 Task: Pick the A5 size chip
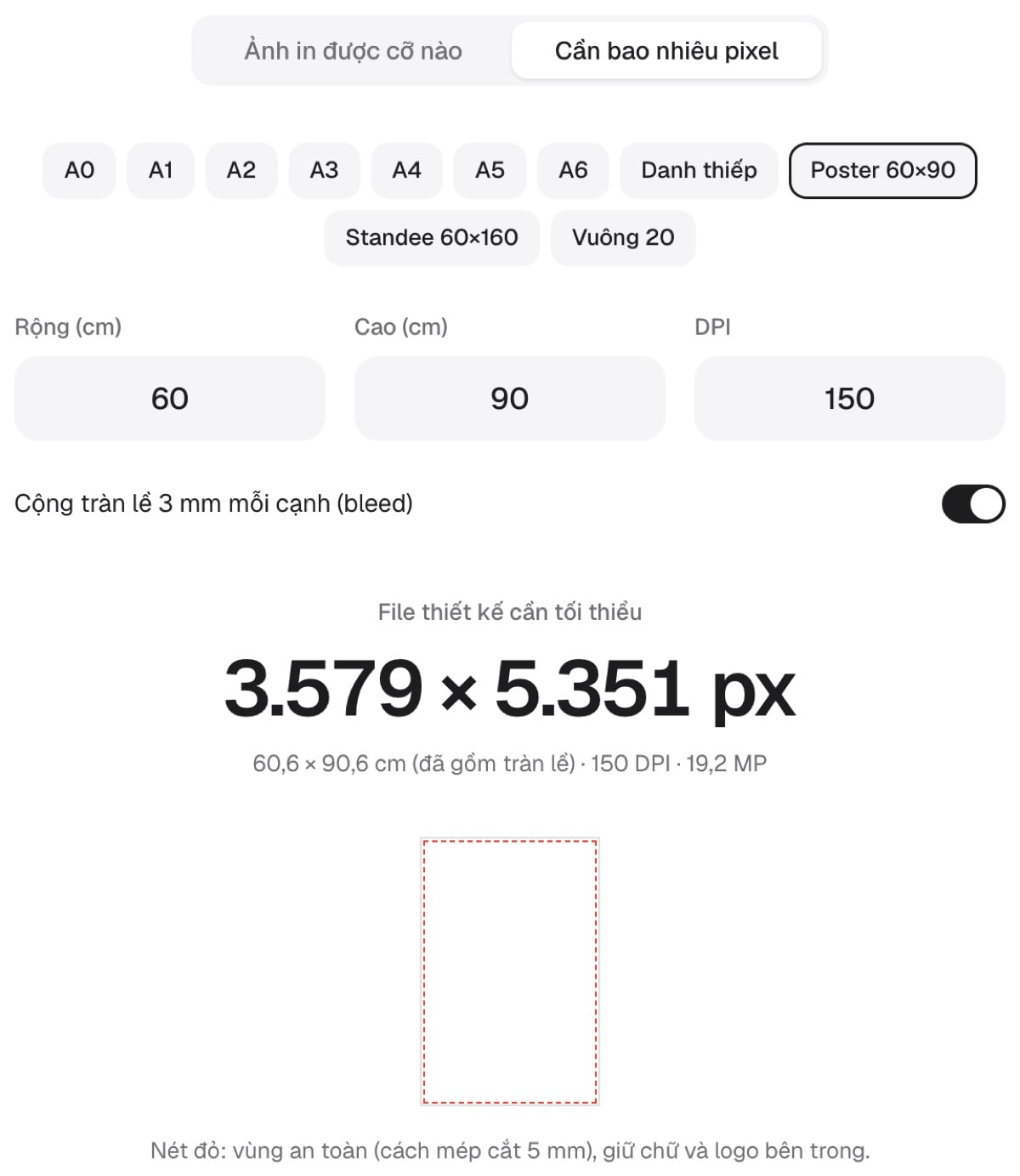pos(490,170)
